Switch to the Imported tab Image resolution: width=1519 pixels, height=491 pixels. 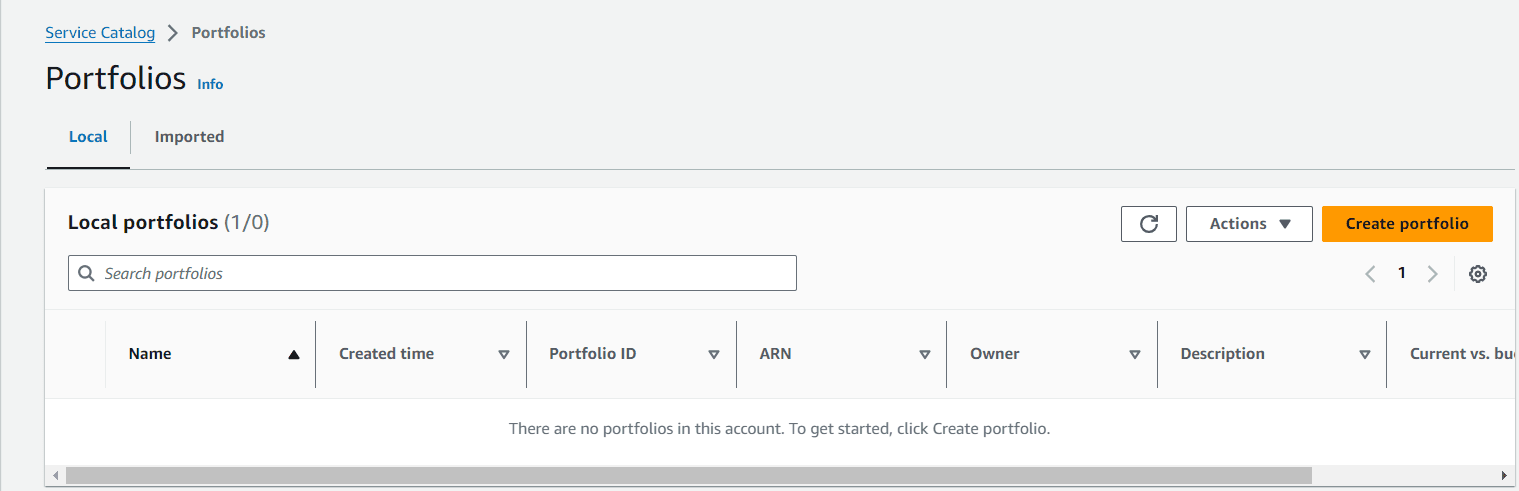point(189,137)
